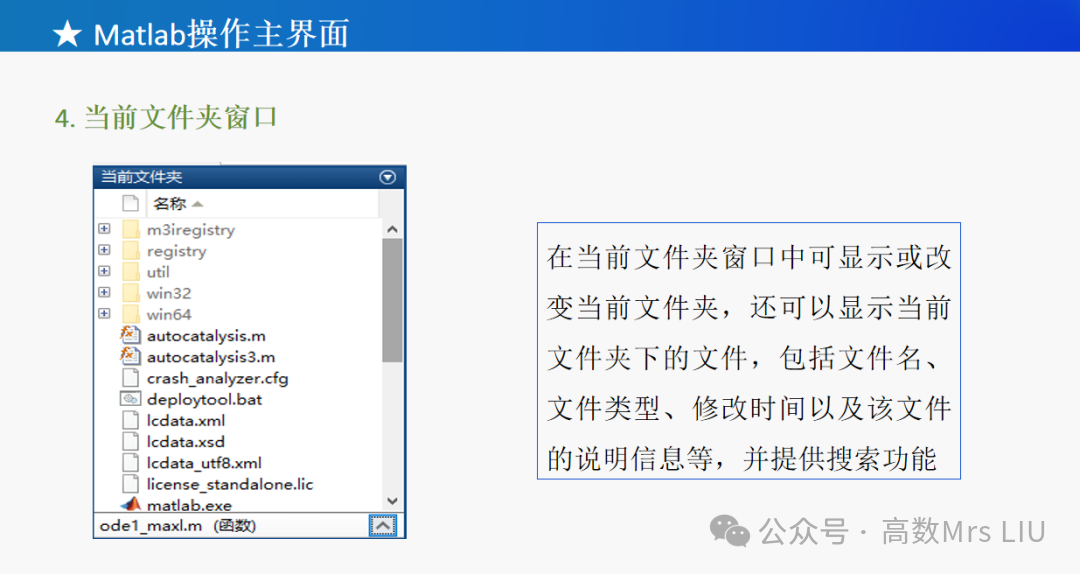Select the deploytool.bat file name
The height and width of the screenshot is (574, 1080).
[204, 400]
